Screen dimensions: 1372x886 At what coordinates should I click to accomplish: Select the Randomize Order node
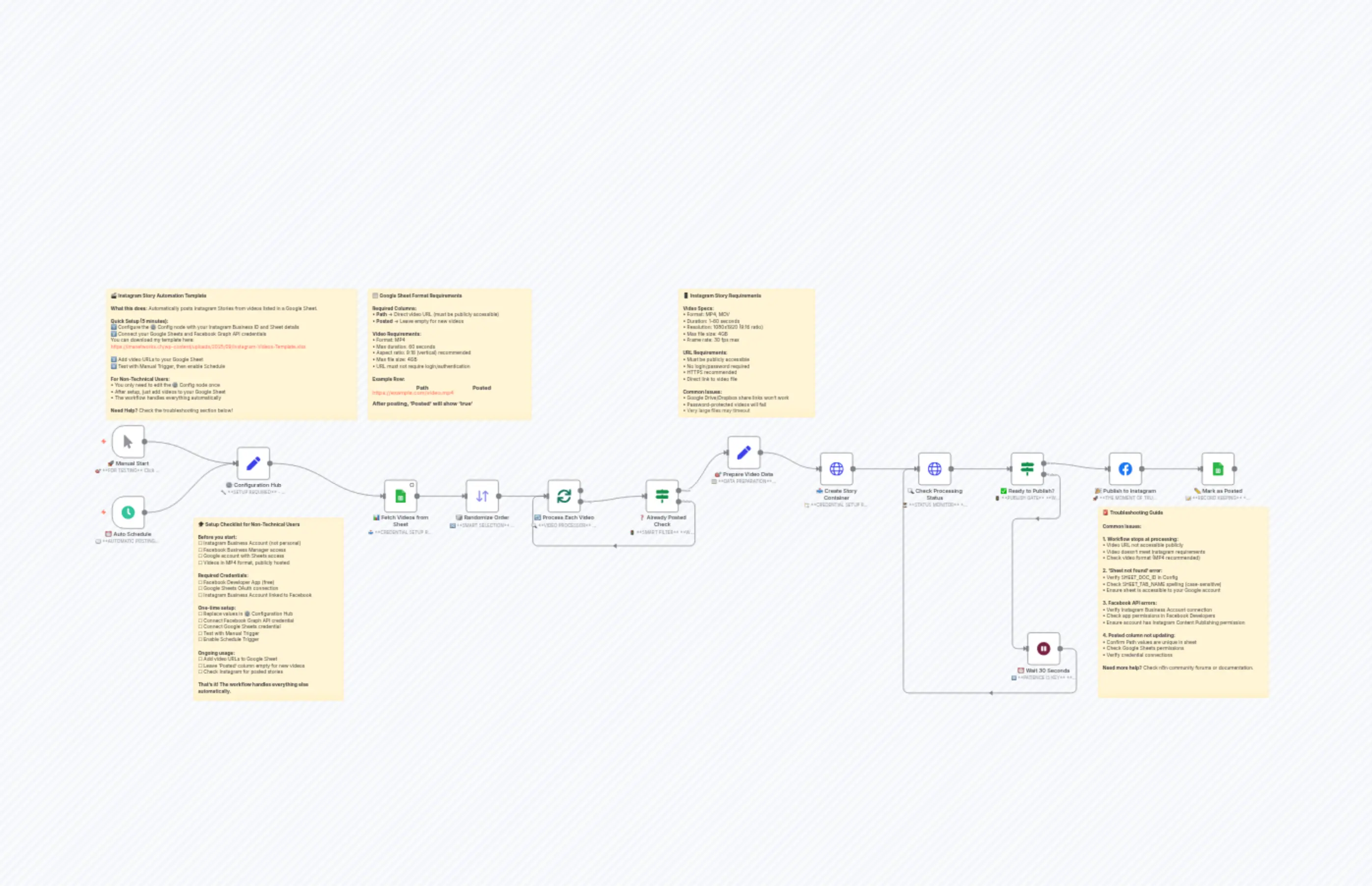(483, 496)
